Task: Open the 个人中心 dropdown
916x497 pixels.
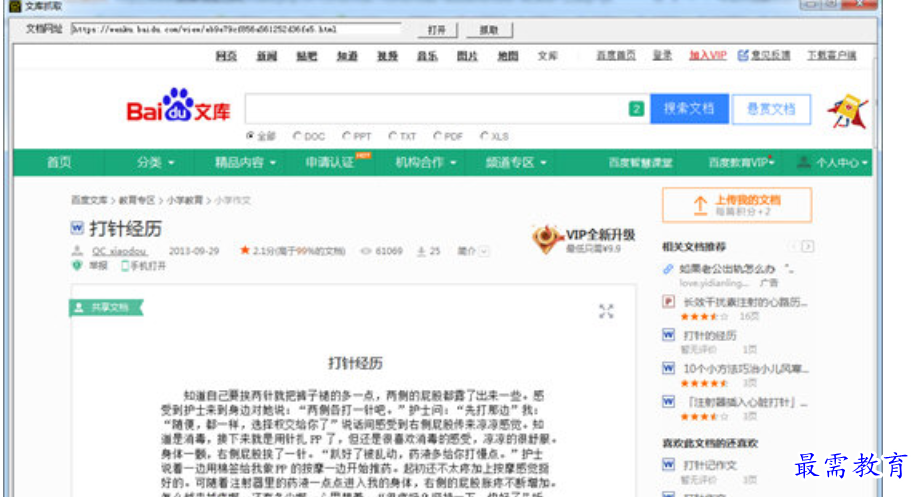Action: coord(833,162)
